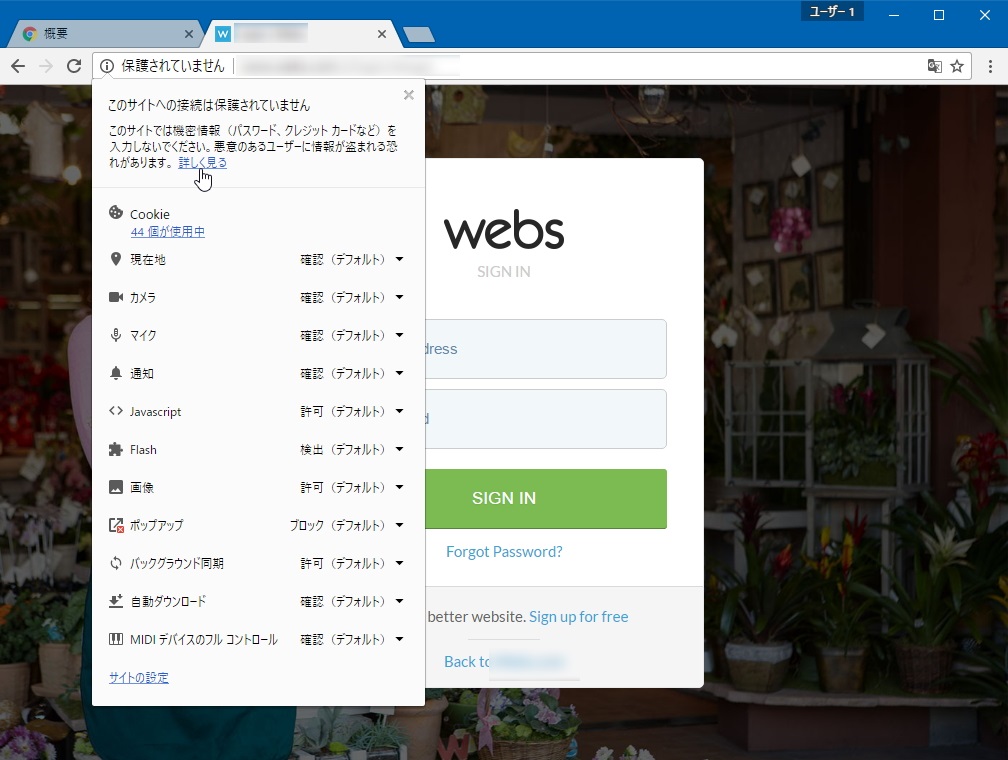Click the email address input field
The width and height of the screenshot is (1008, 760).
tap(550, 349)
